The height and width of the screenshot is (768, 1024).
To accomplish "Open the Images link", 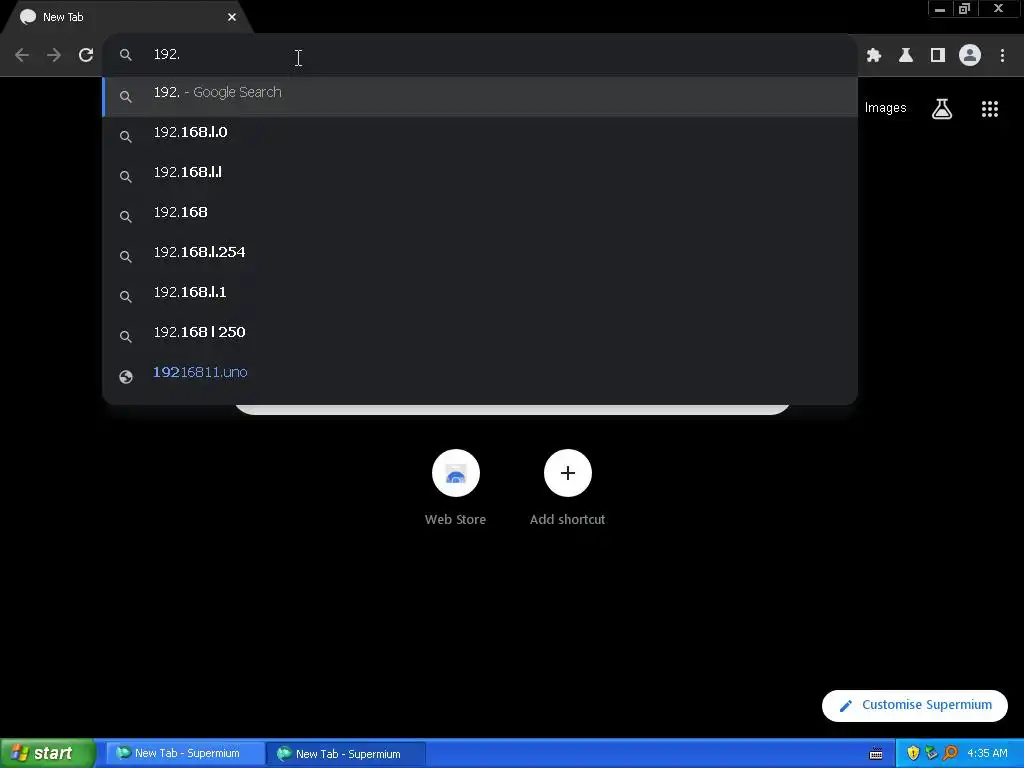I will (886, 108).
